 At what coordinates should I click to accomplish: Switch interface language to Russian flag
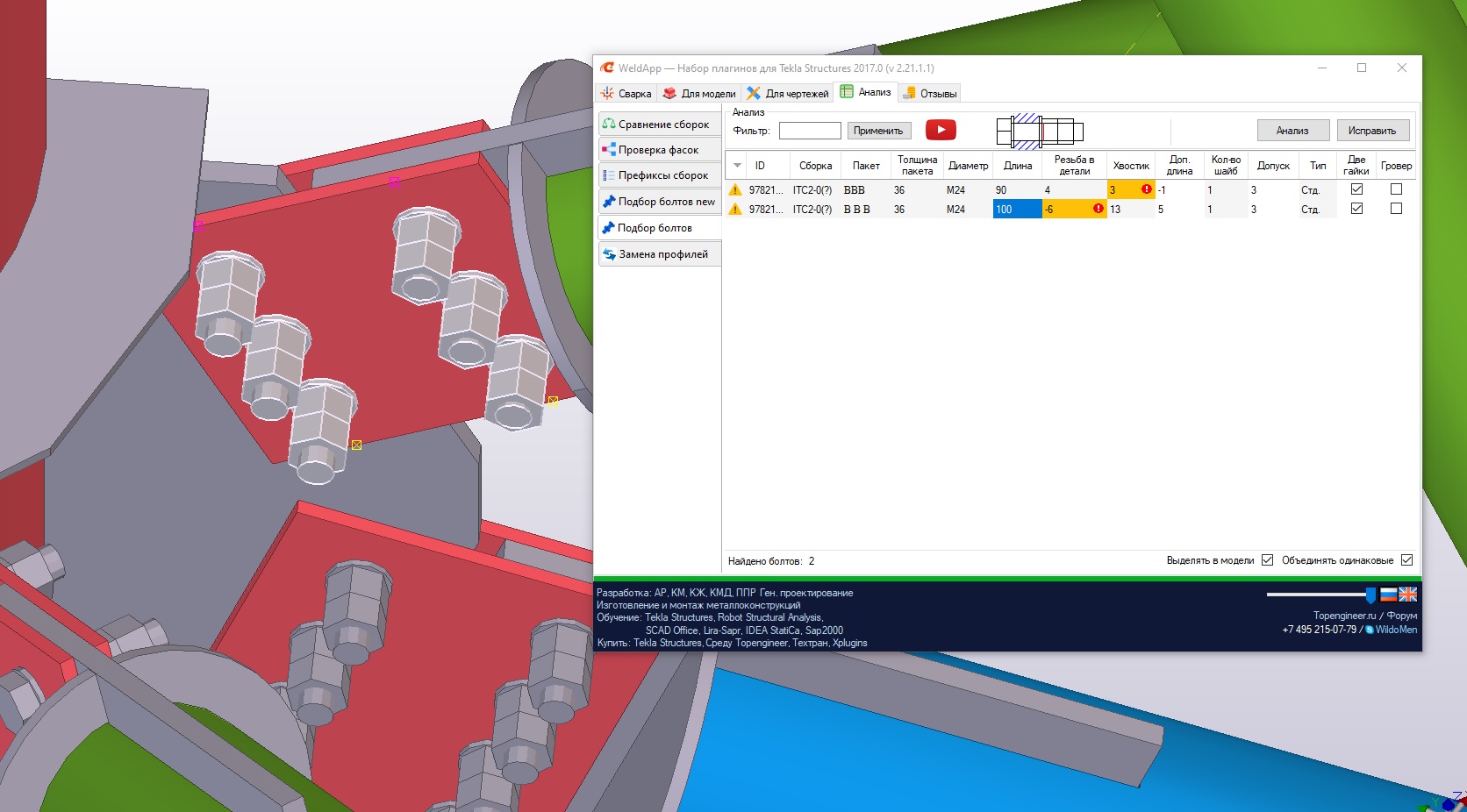coord(1388,595)
